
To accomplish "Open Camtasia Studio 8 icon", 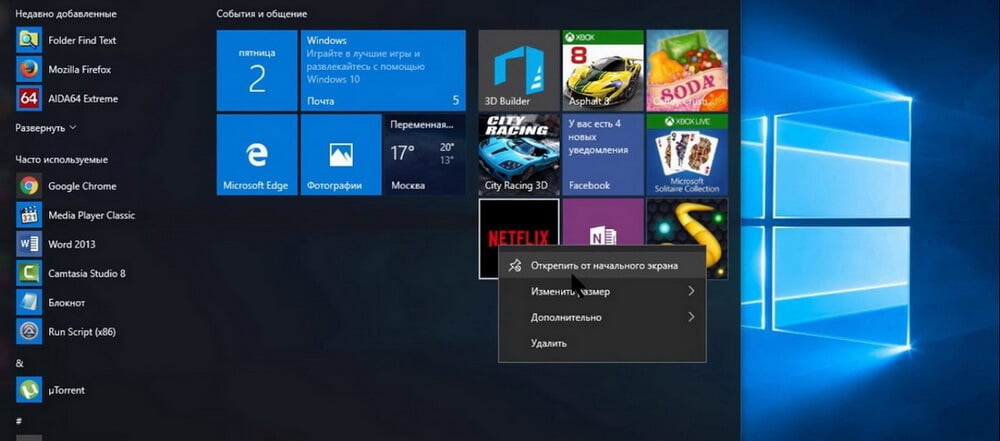I will [x=29, y=273].
